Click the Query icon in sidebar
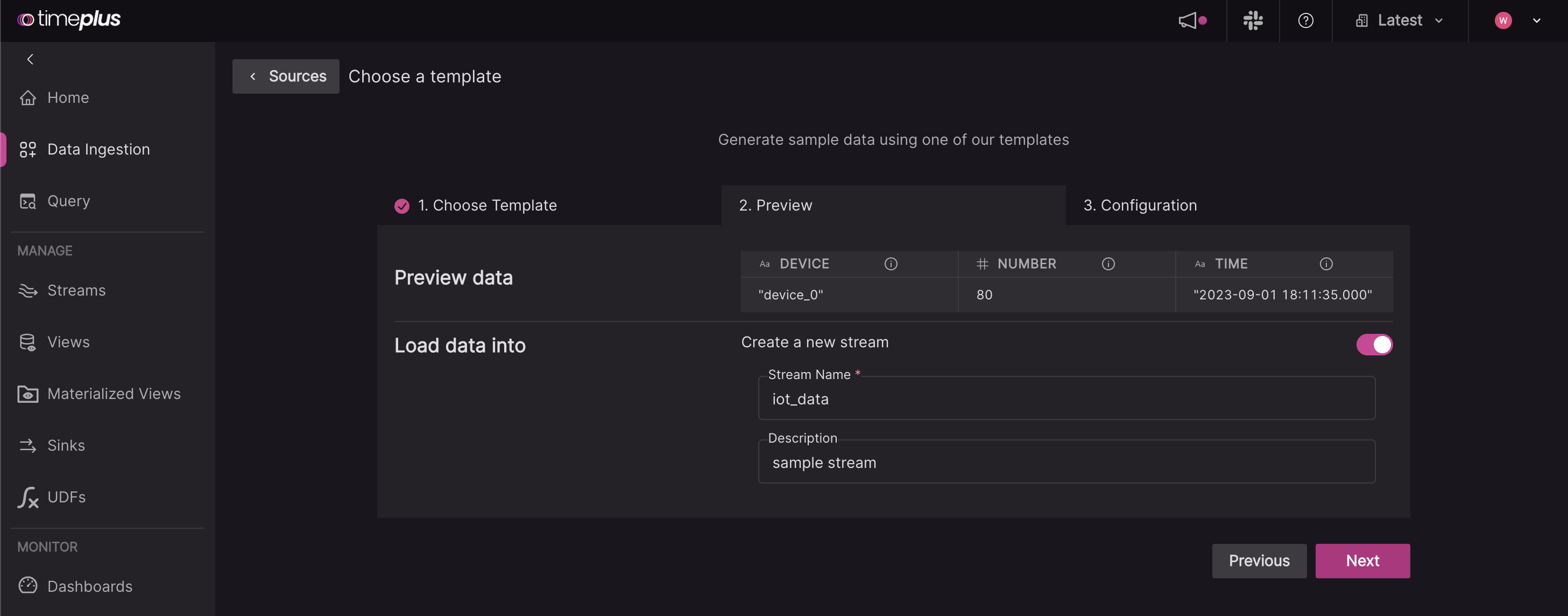The width and height of the screenshot is (1568, 616). (x=28, y=201)
